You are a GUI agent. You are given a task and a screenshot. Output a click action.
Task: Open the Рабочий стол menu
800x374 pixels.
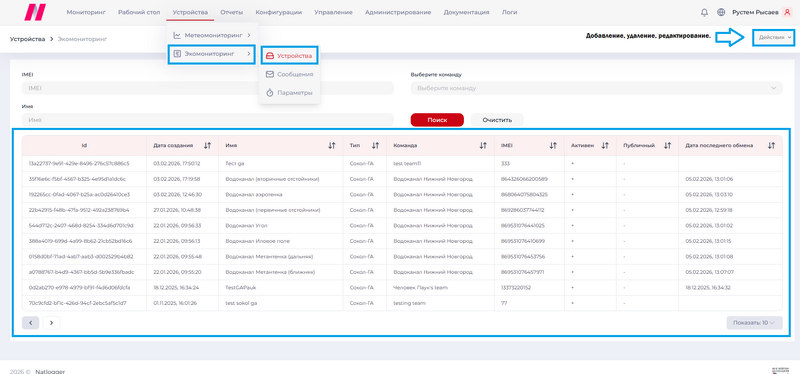click(x=139, y=12)
